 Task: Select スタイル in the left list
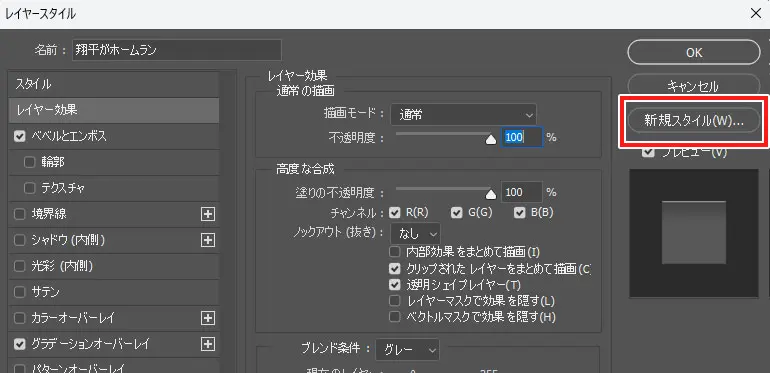click(x=113, y=84)
